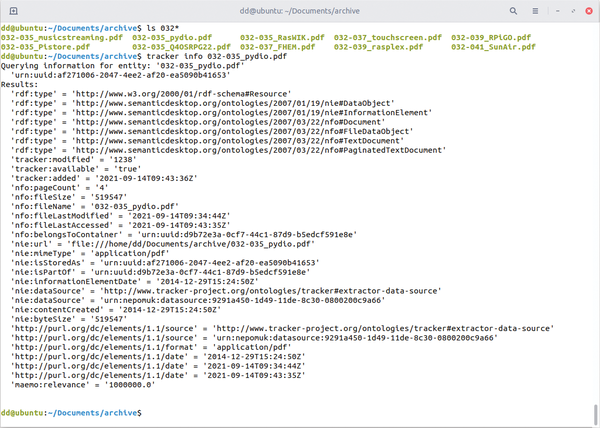Click the nie#InformationElement URL

(x=254, y=113)
